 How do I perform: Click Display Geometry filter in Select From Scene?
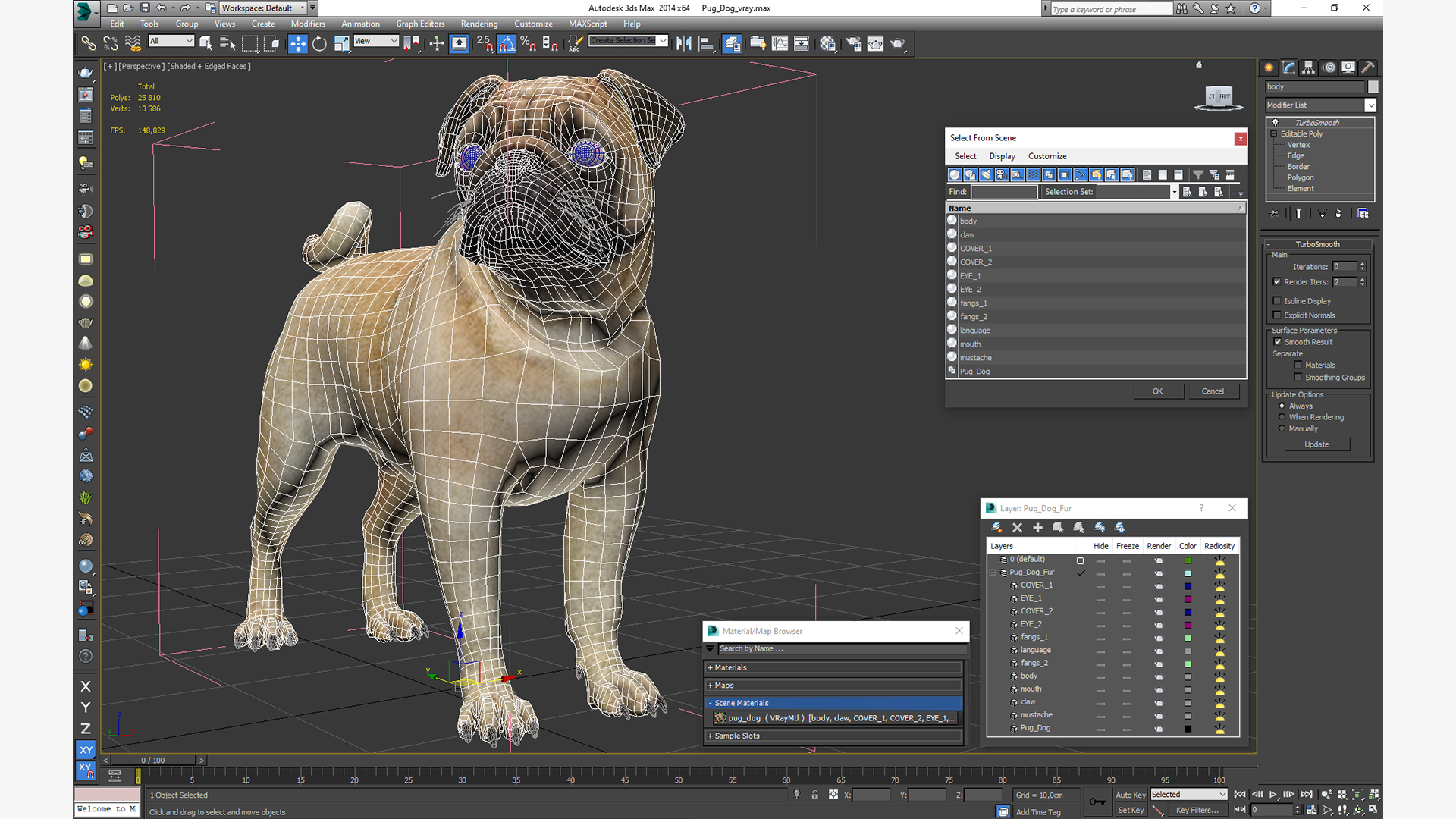955,174
